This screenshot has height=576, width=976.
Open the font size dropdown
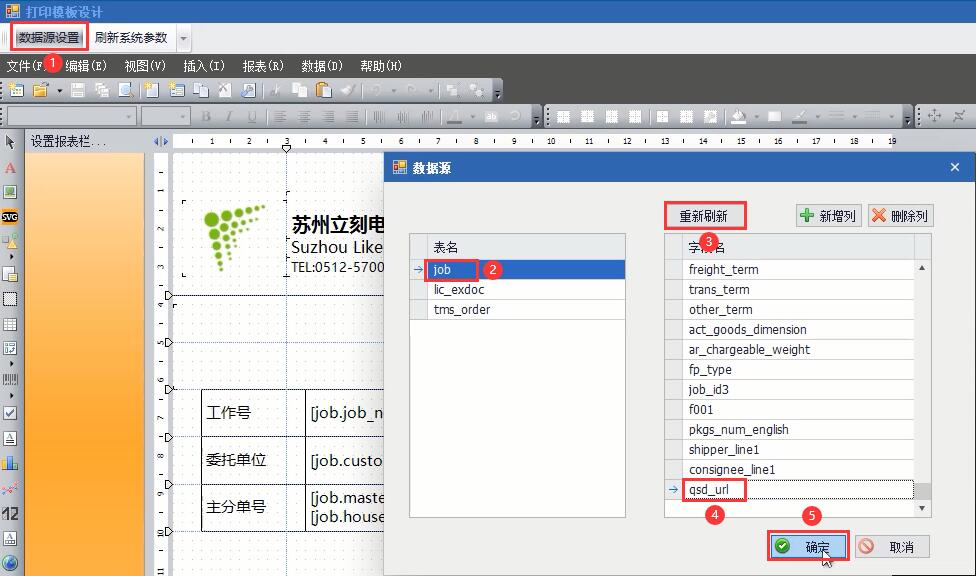[165, 116]
